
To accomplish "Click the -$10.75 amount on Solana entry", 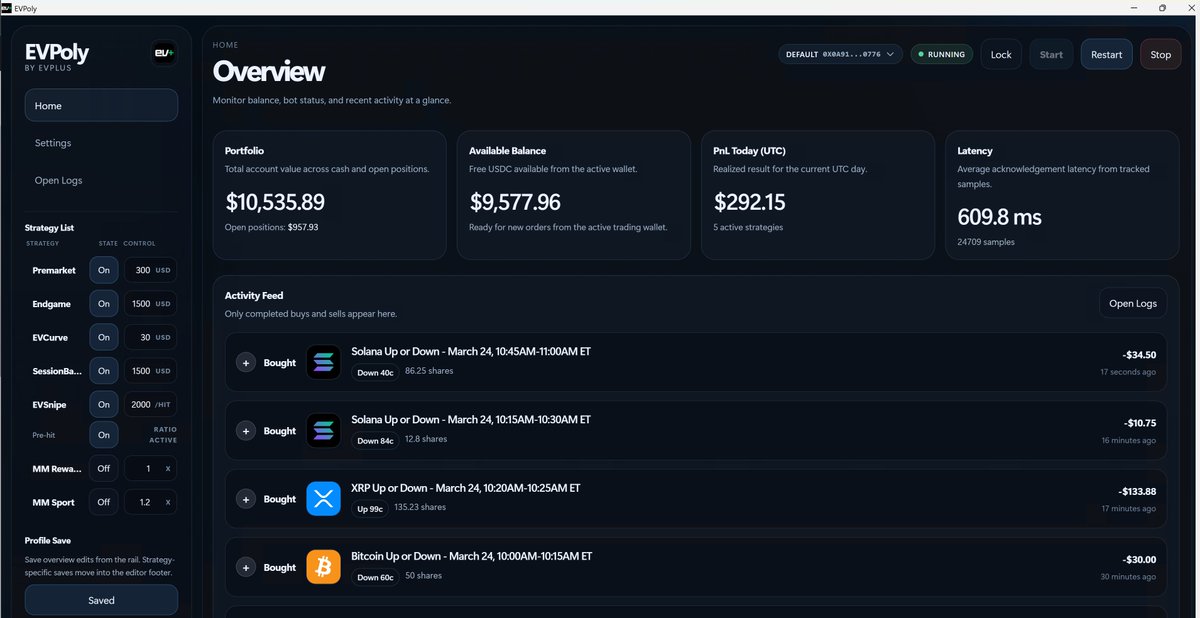I will [x=1139, y=423].
